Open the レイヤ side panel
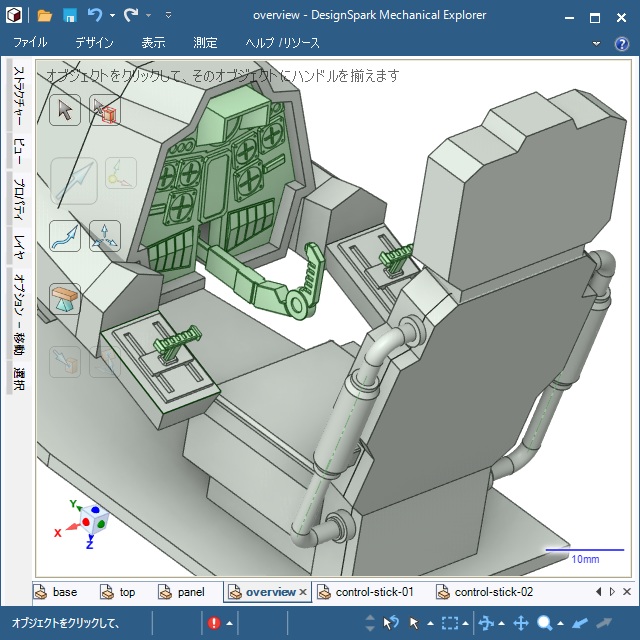This screenshot has height=640, width=640. (18, 247)
